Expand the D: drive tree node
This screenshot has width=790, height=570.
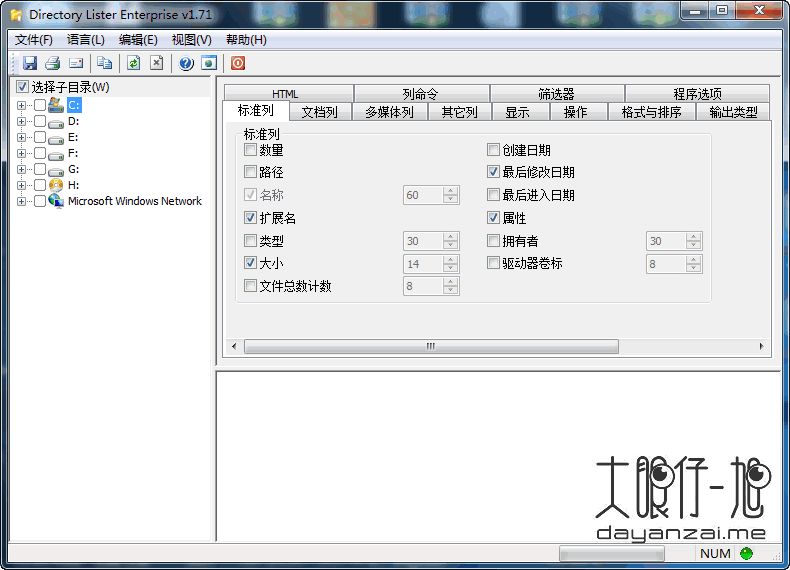tap(21, 121)
